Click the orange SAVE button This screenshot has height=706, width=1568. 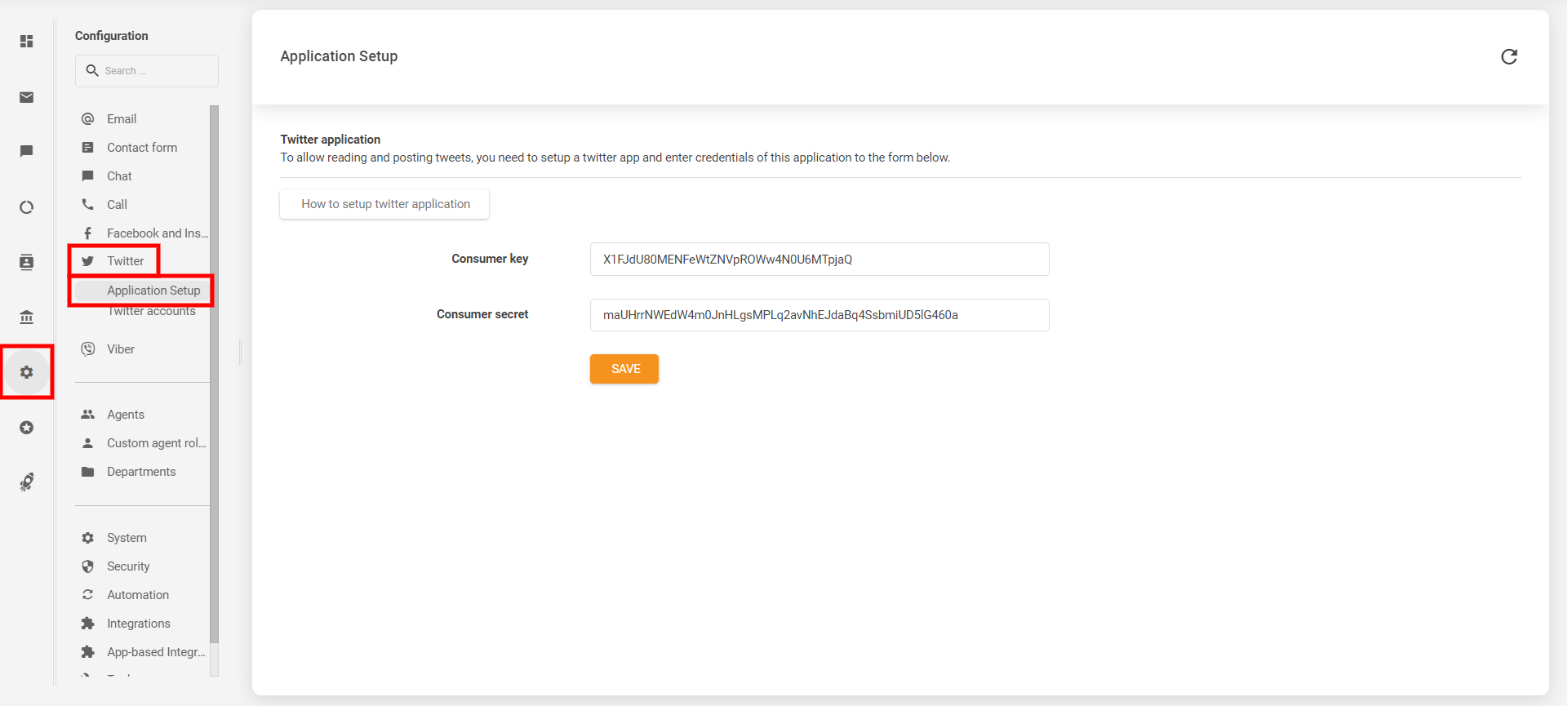click(x=624, y=369)
